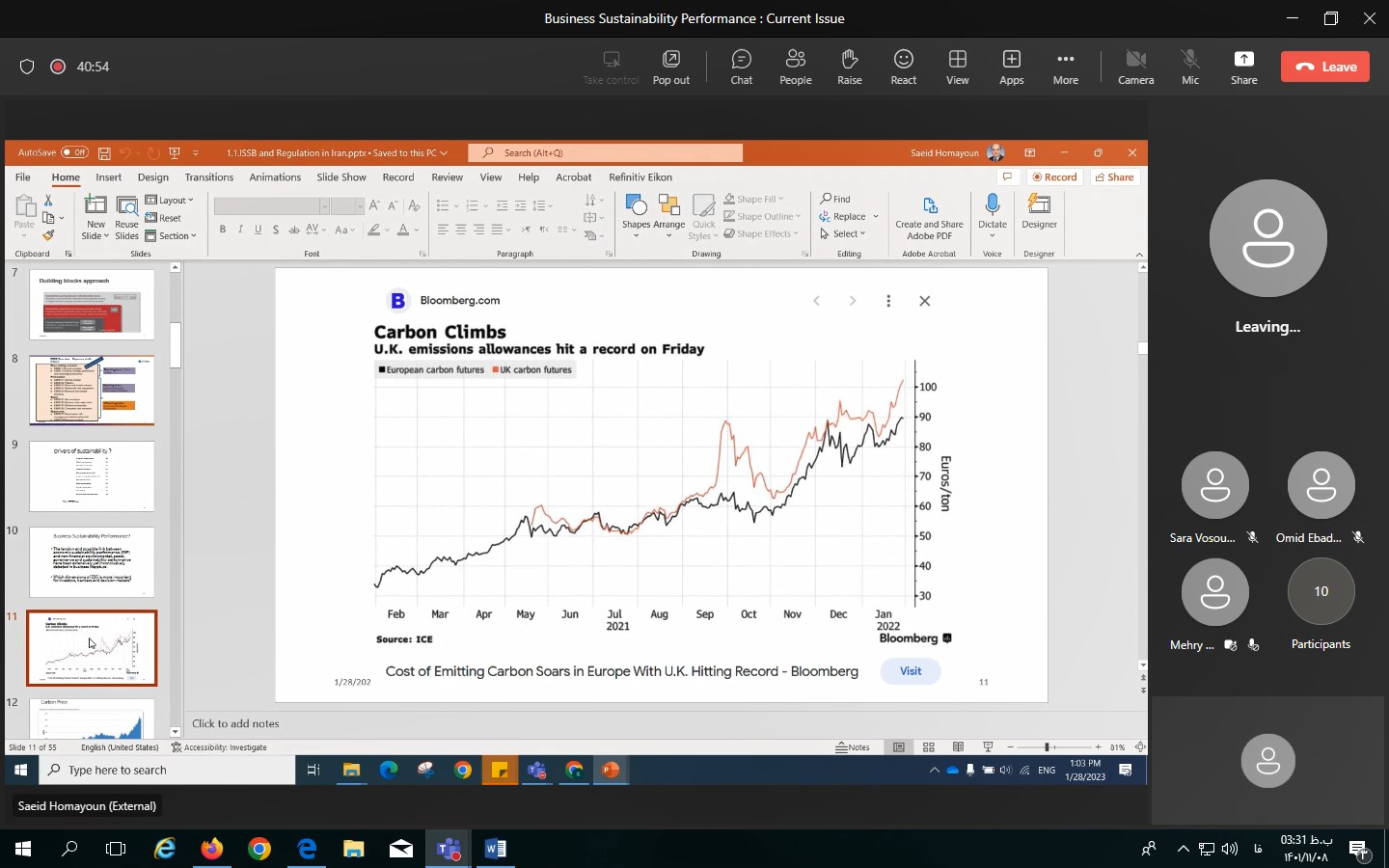Image resolution: width=1389 pixels, height=868 pixels.
Task: Open the comments icon beside Record
Action: click(1007, 176)
